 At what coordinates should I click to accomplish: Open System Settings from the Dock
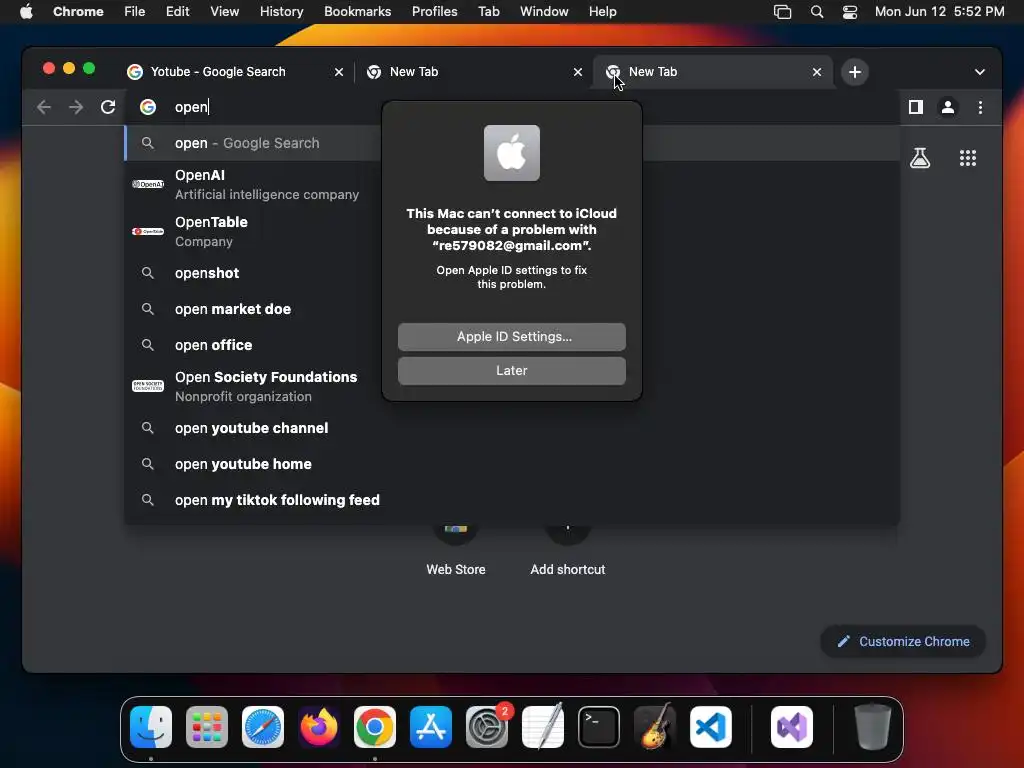[487, 727]
